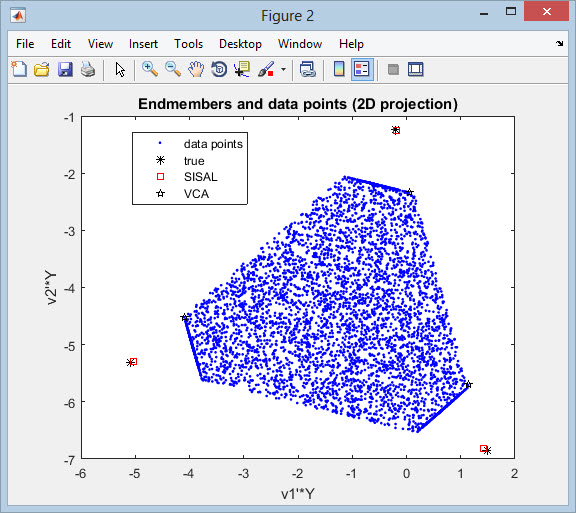The height and width of the screenshot is (513, 576).
Task: Expand the toolbar docking arrow at right
Action: pos(559,44)
